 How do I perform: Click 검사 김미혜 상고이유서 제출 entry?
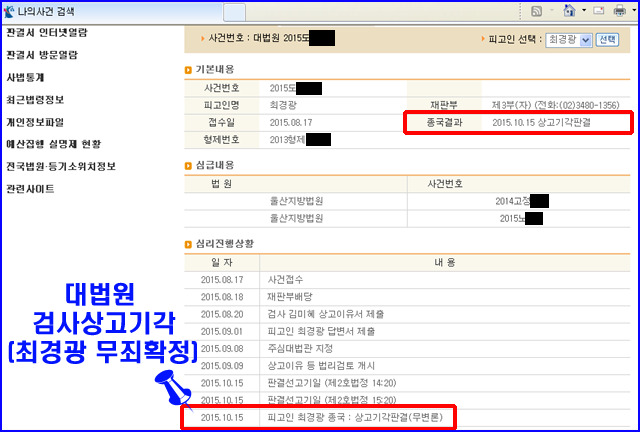click(x=326, y=314)
